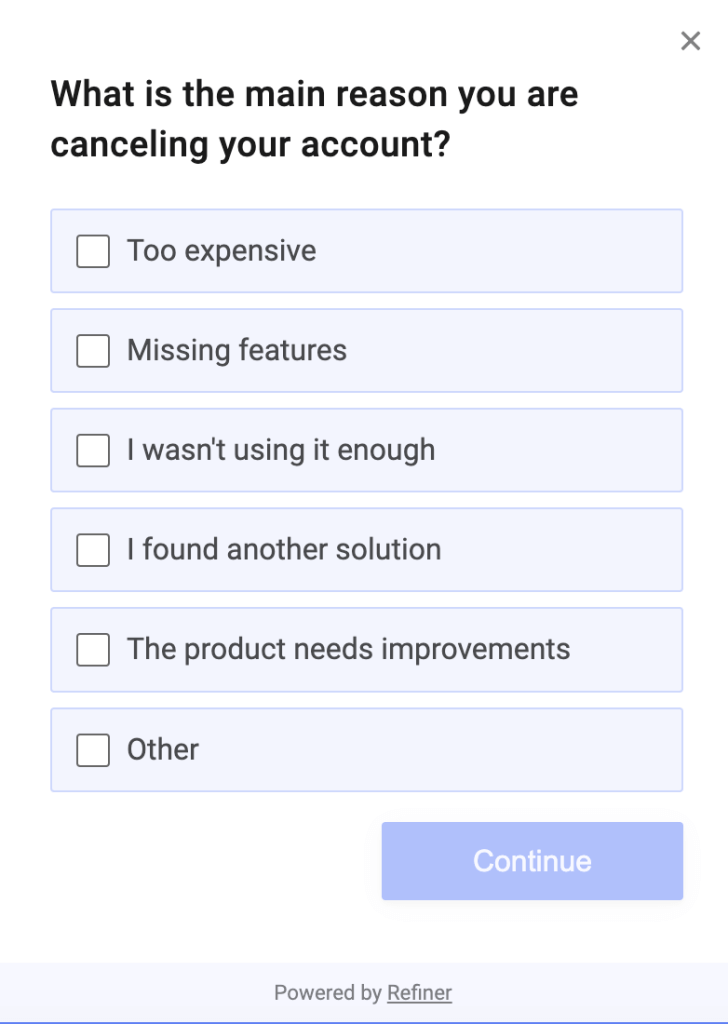Click empty right side of Other option row
The width and height of the screenshot is (728, 1024).
[x=500, y=750]
